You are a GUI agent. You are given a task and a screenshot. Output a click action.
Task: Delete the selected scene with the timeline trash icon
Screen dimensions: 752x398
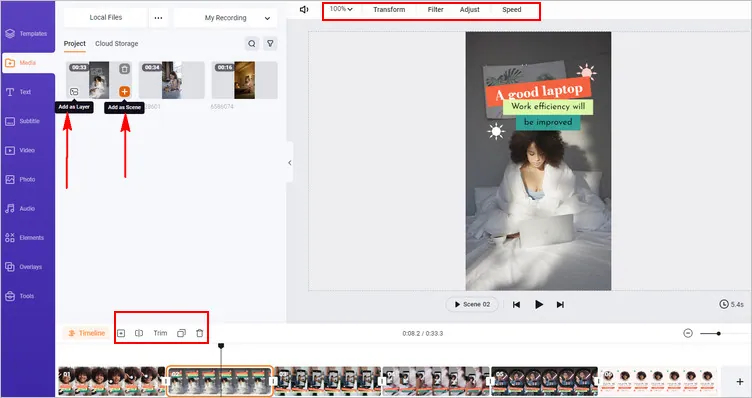click(x=200, y=333)
